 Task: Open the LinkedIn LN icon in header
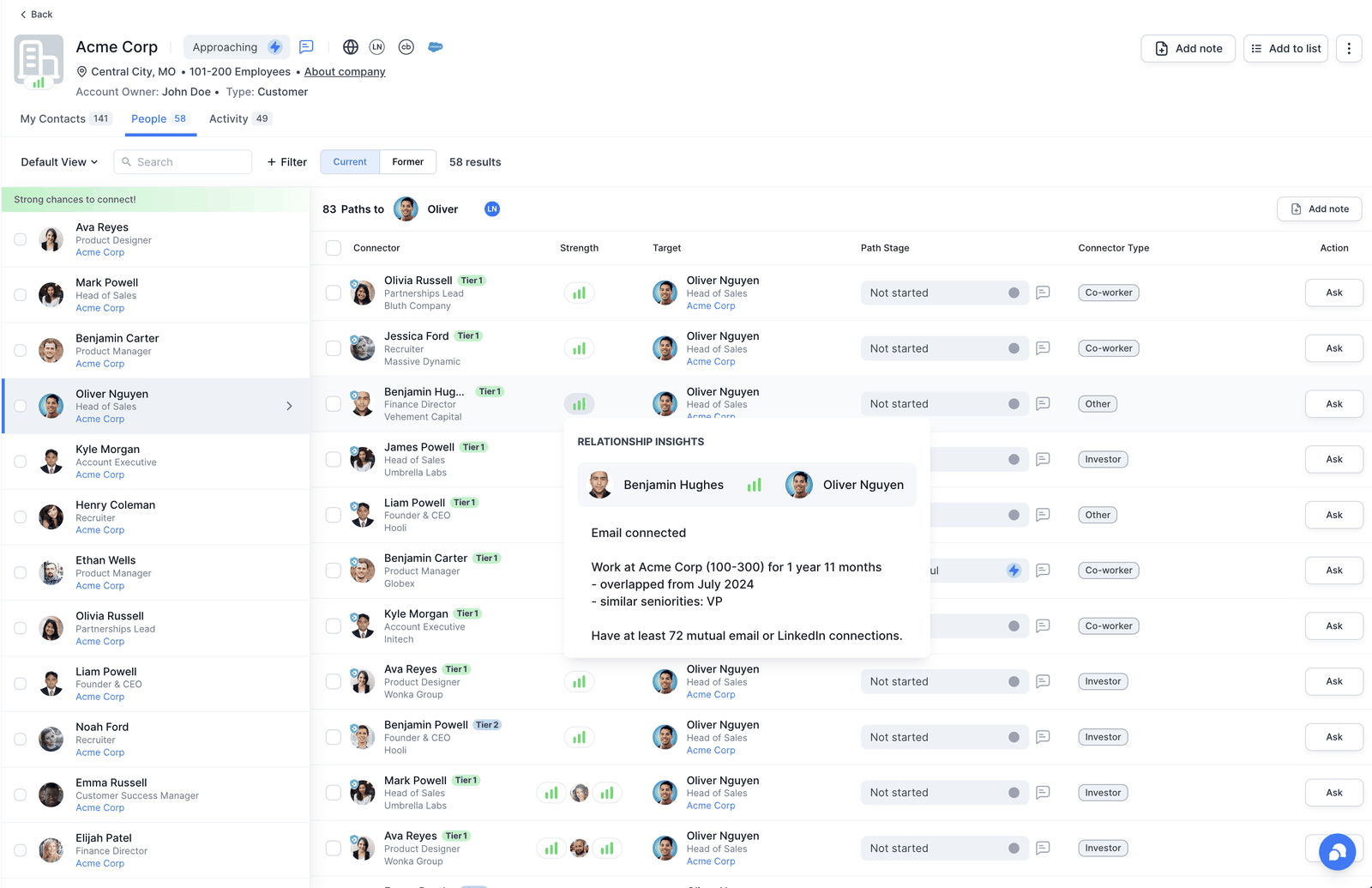click(377, 47)
